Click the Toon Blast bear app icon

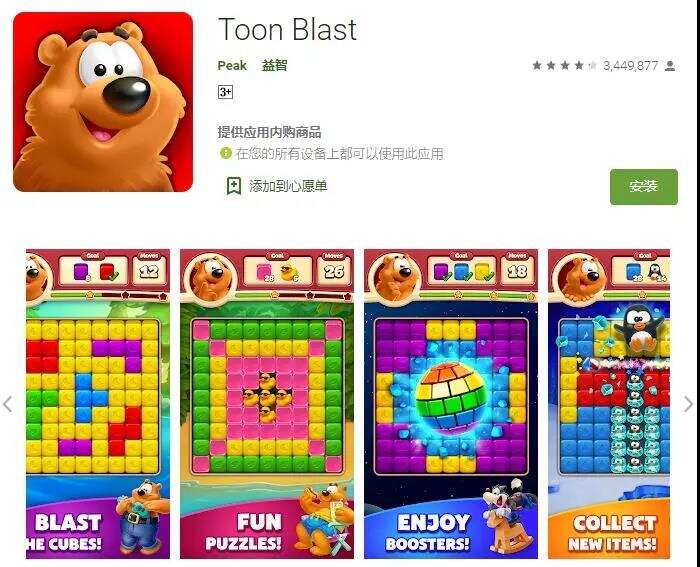click(103, 102)
